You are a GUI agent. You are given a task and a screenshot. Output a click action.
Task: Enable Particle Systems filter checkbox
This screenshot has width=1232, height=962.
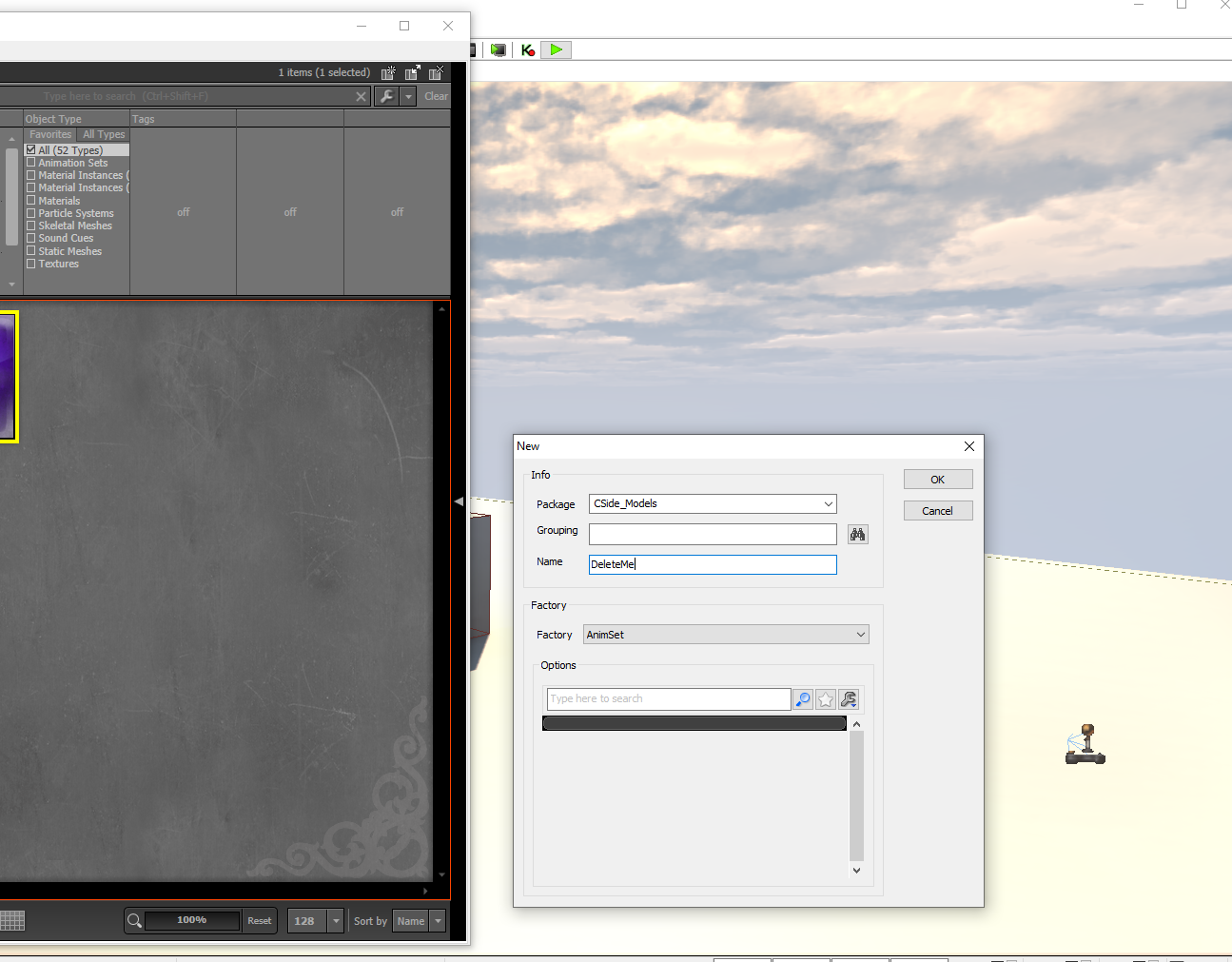(x=31, y=213)
